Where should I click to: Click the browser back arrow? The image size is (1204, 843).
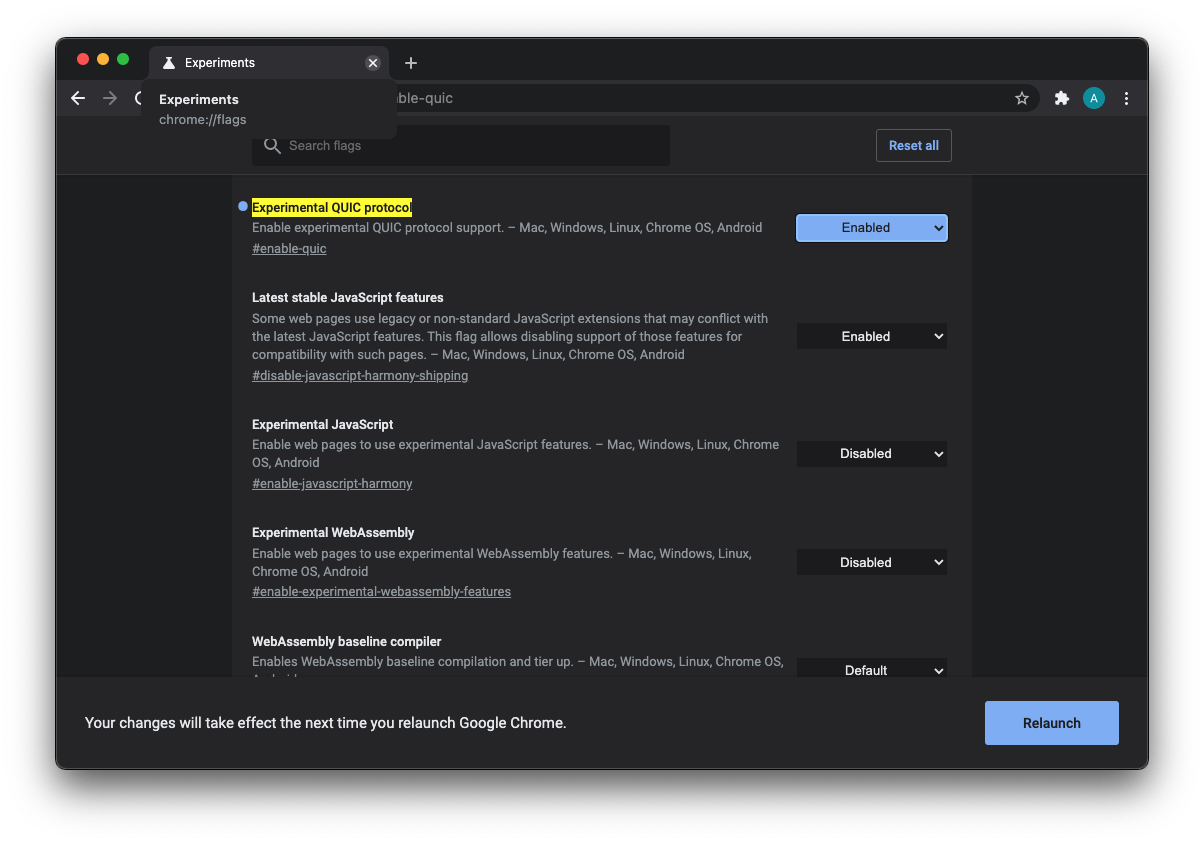point(78,98)
